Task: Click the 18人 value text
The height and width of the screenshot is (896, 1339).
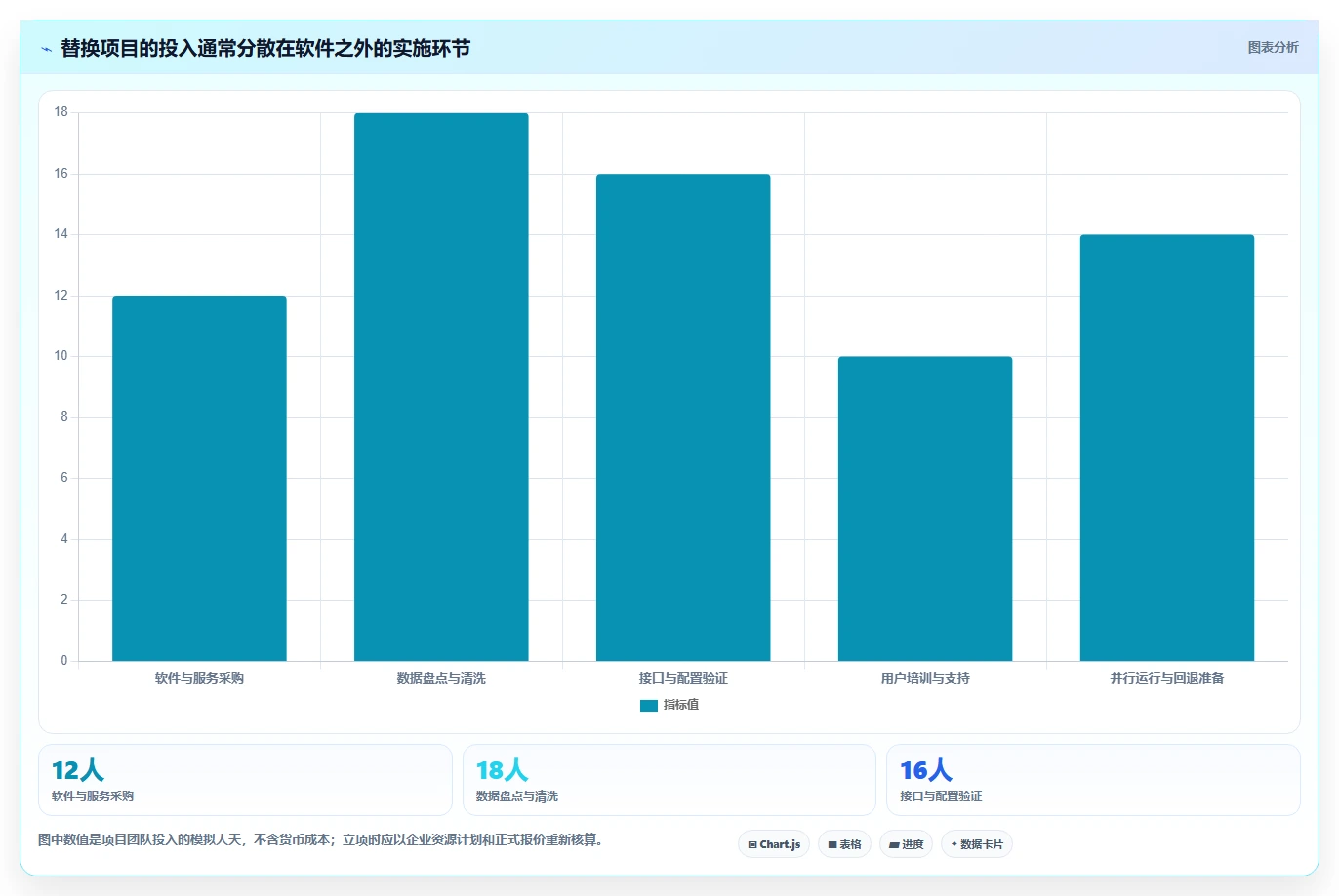Action: pyautogui.click(x=502, y=770)
